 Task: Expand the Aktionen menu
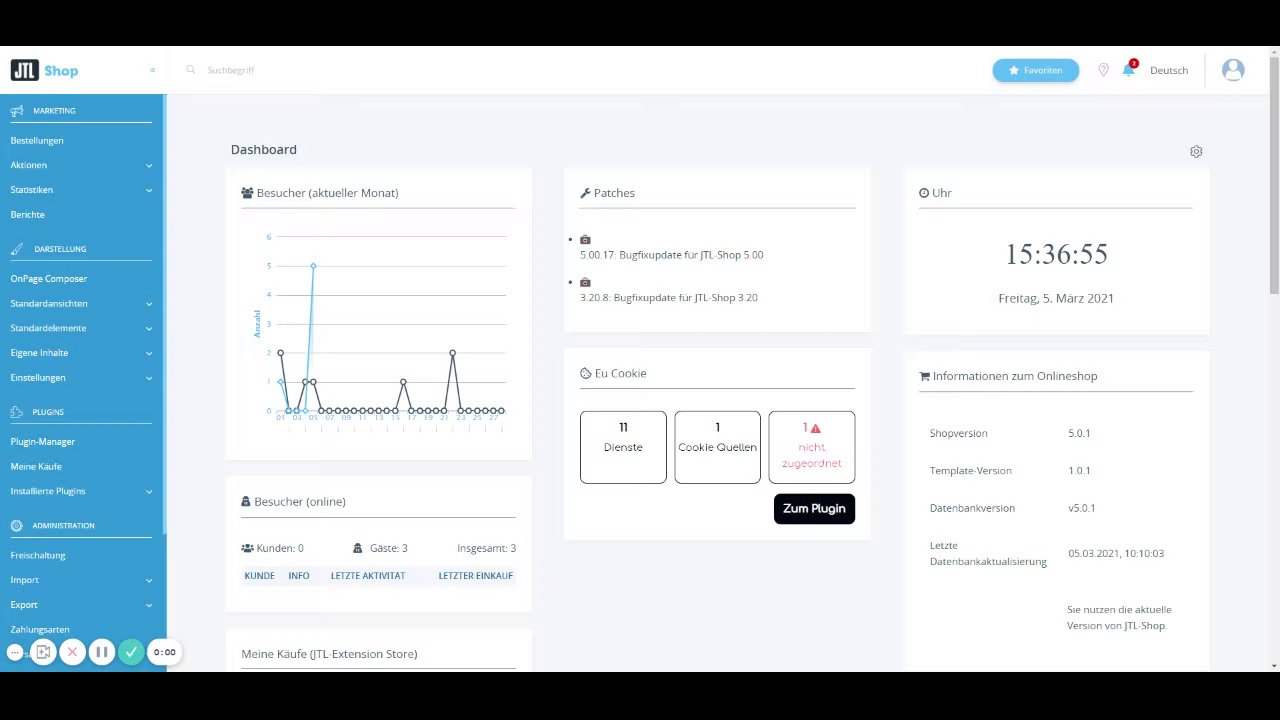(81, 165)
